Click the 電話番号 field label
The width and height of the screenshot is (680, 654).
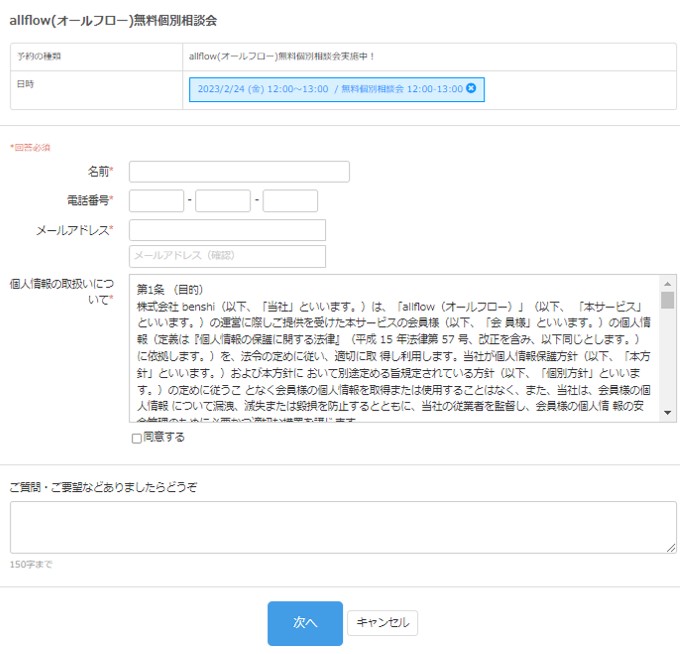[90, 200]
